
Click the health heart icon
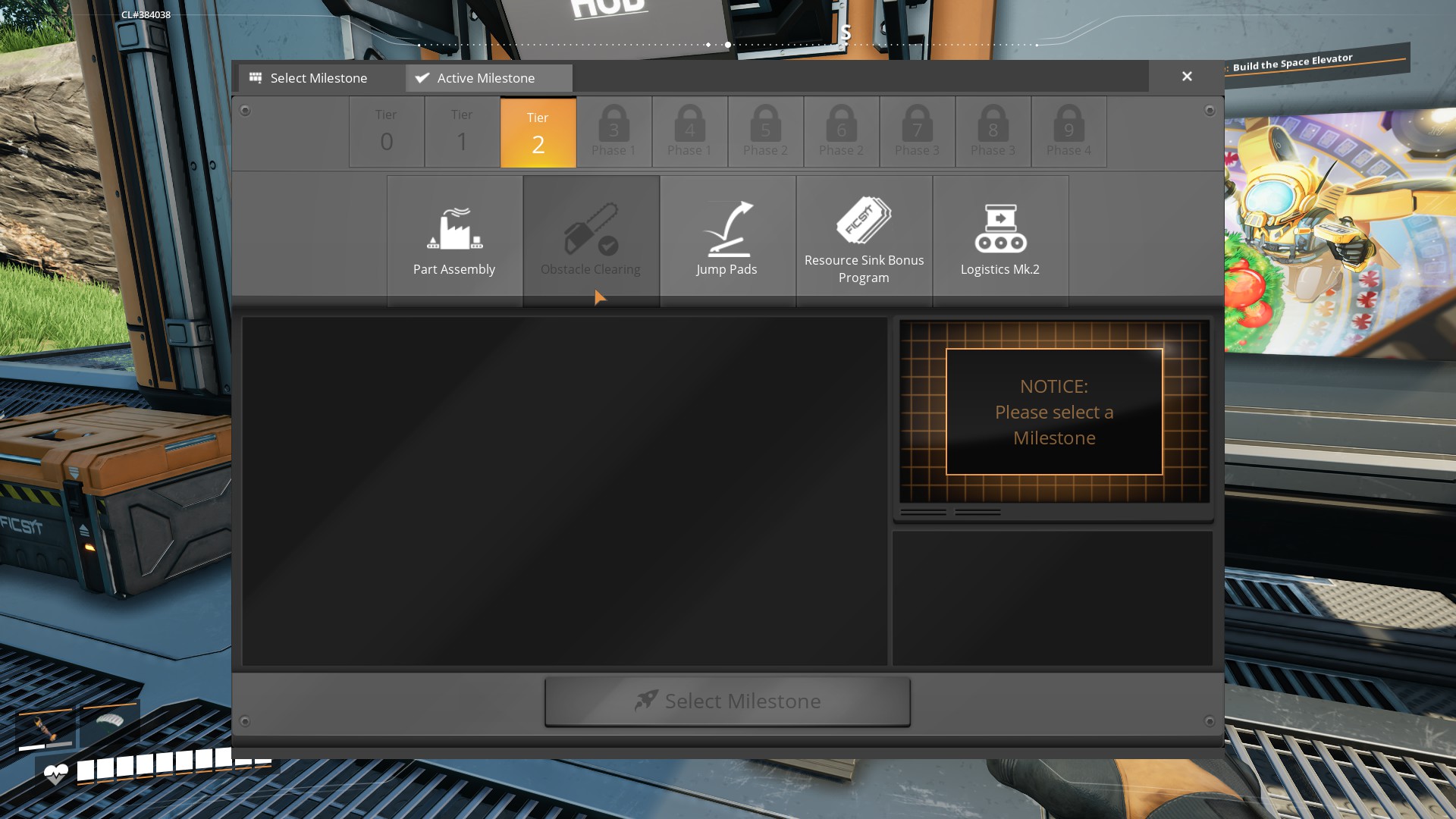coord(55,774)
